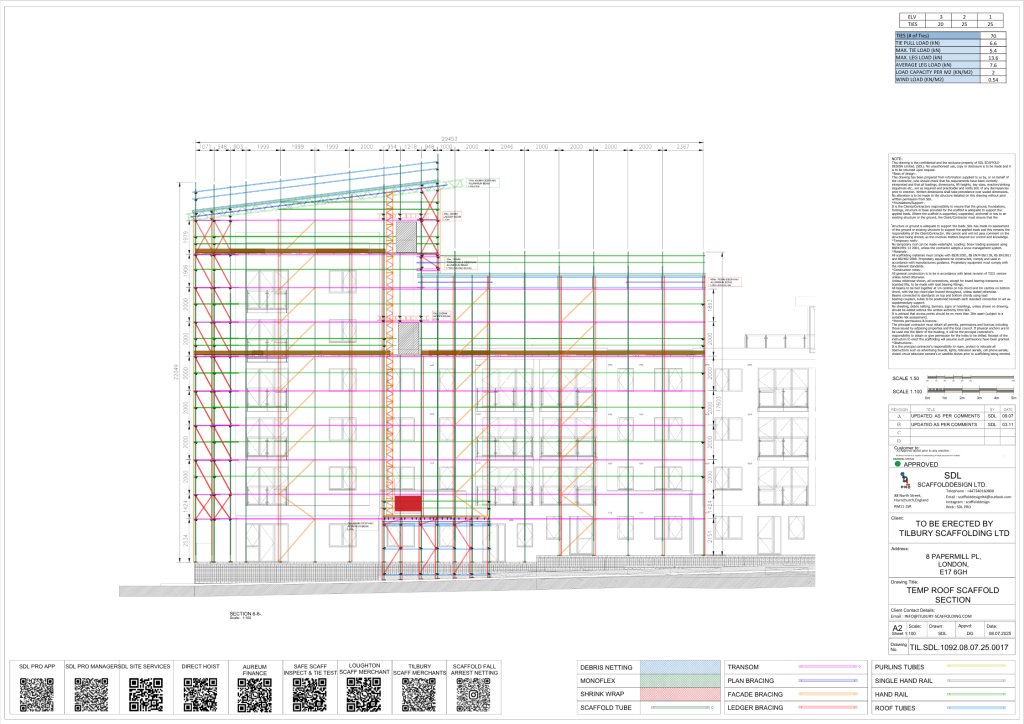1024x724 pixels.
Task: Select the MONOFLEX green legend swatch
Action: [680, 680]
